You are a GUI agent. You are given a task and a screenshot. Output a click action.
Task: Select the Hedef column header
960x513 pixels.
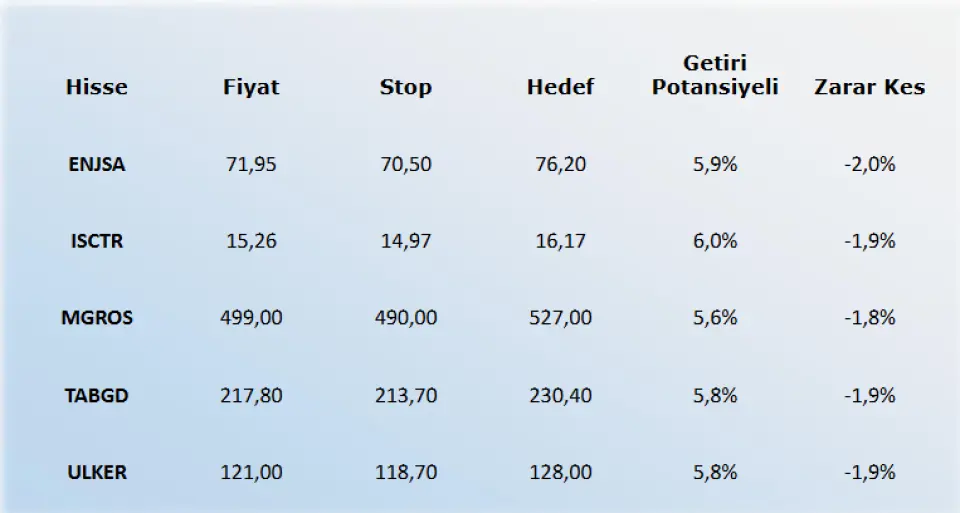(560, 87)
